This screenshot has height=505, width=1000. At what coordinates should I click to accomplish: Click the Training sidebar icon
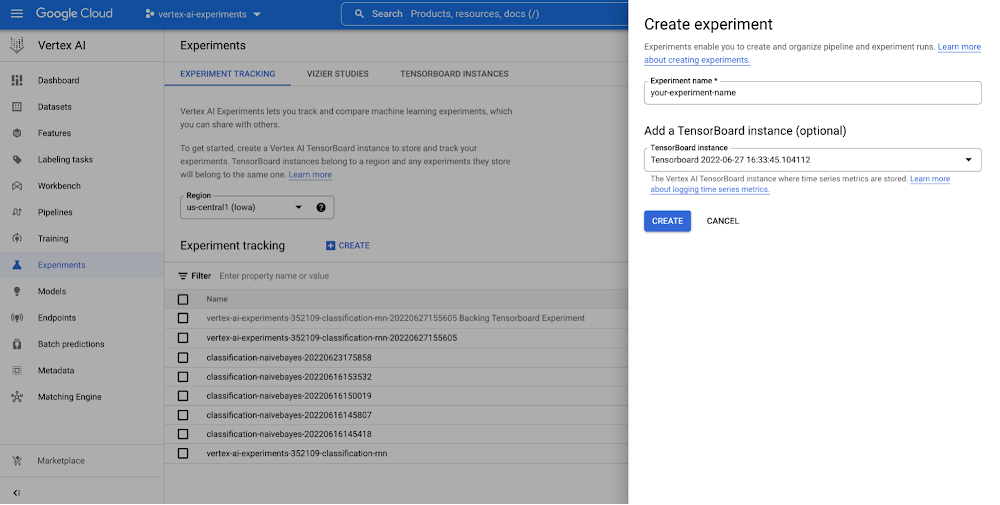[17, 238]
